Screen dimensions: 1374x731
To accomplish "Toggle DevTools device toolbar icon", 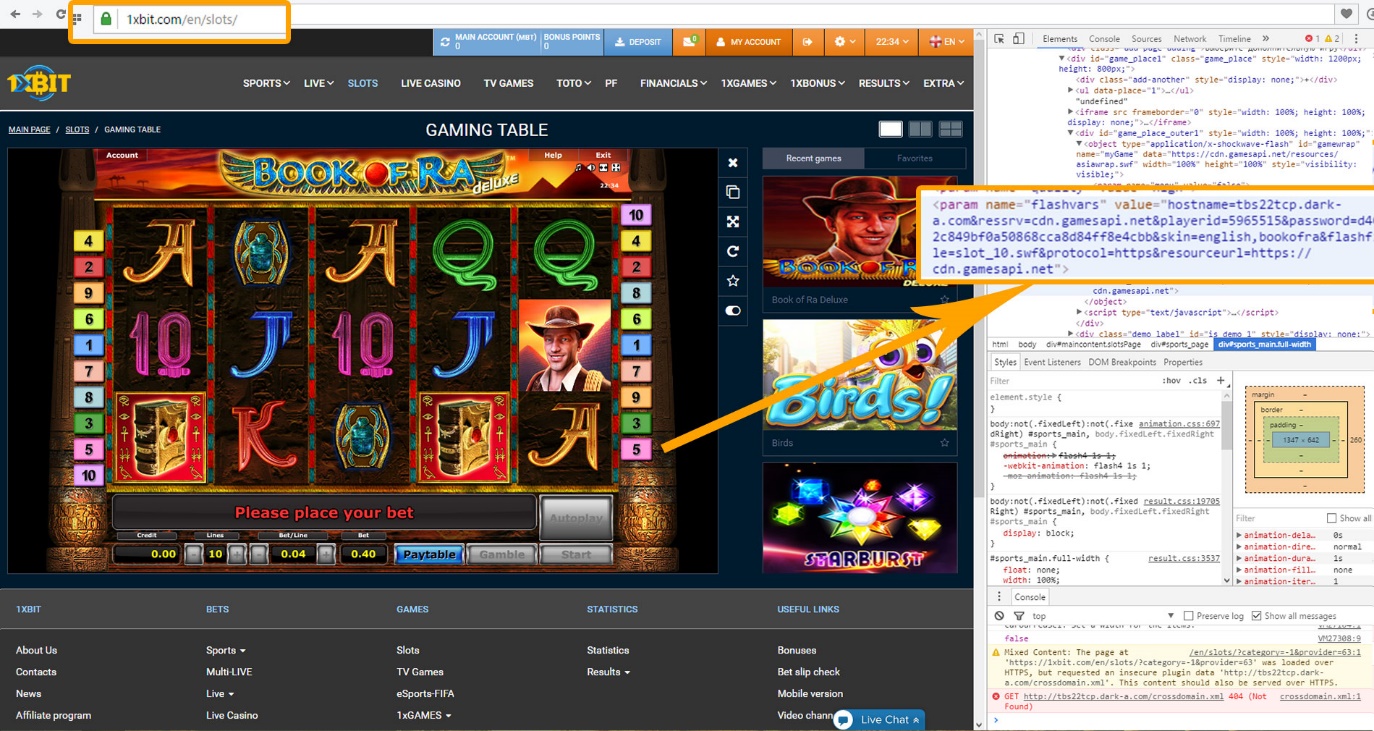I will point(1018,39).
